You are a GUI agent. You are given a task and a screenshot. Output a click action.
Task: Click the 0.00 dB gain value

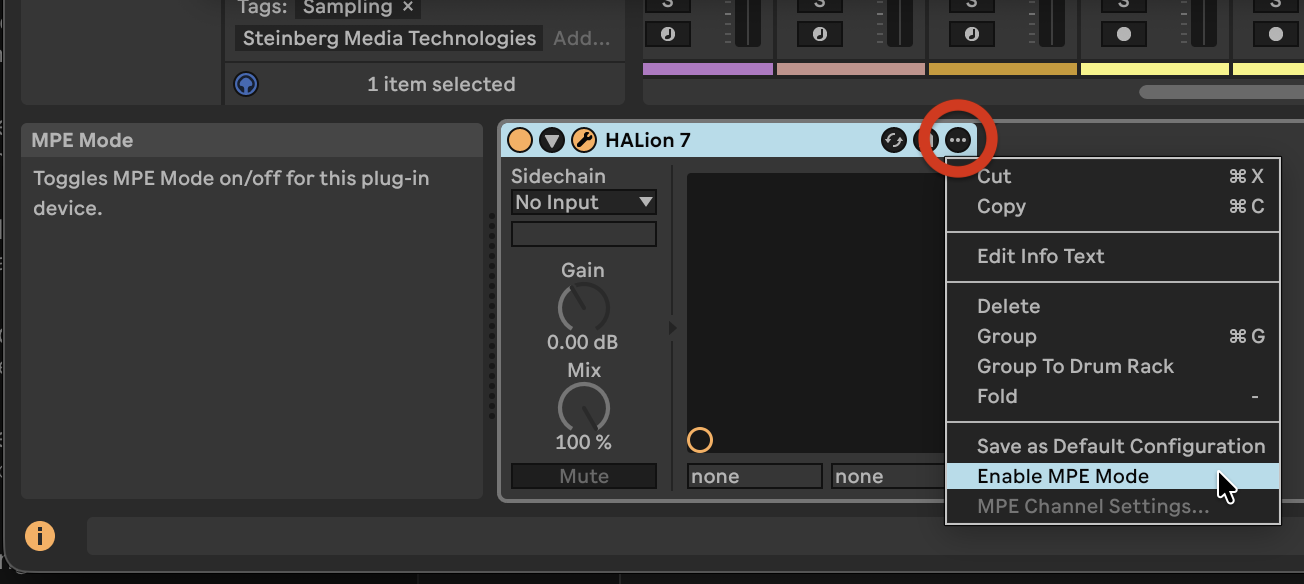583,342
